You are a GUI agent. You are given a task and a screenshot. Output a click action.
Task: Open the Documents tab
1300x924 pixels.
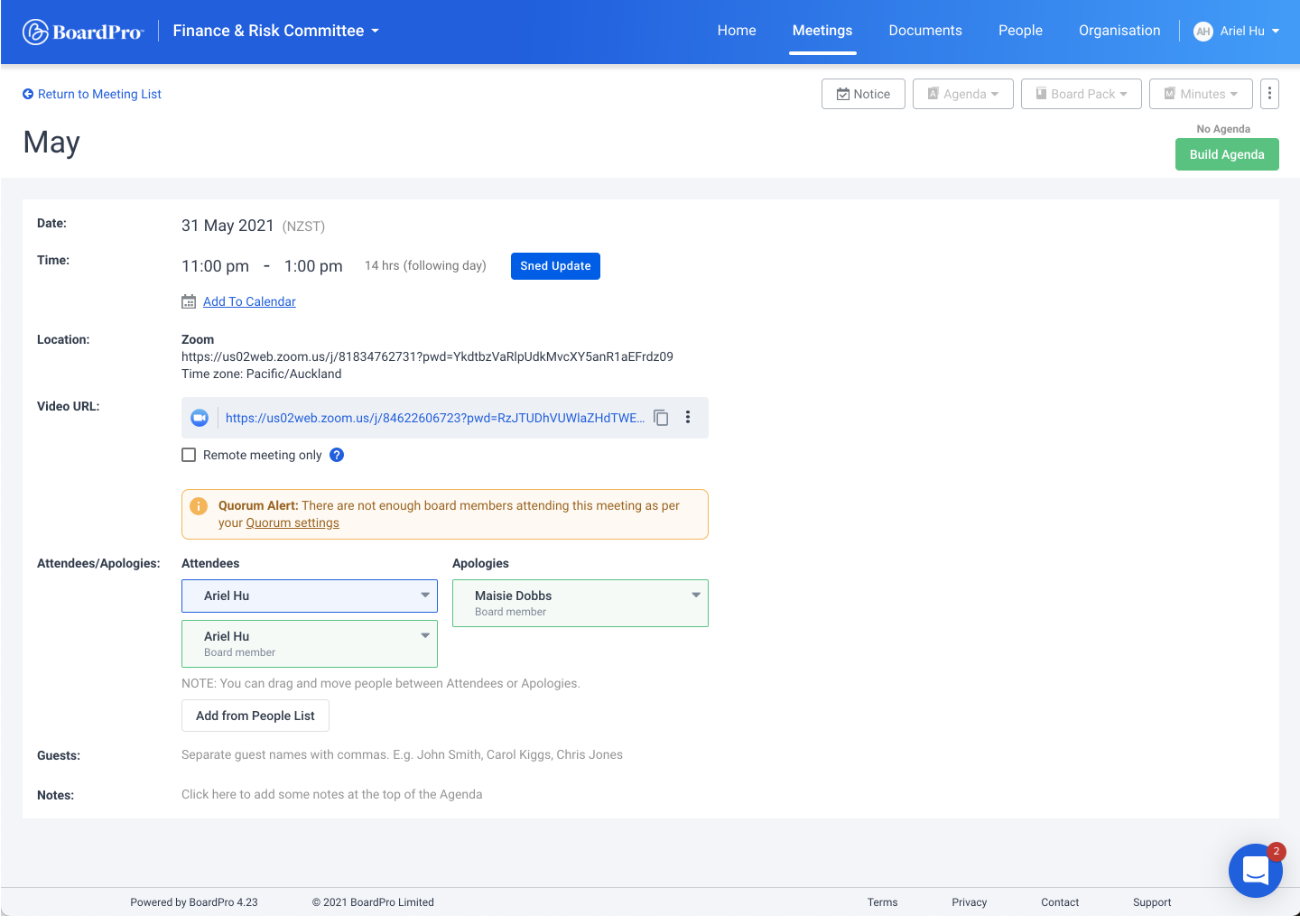[924, 31]
